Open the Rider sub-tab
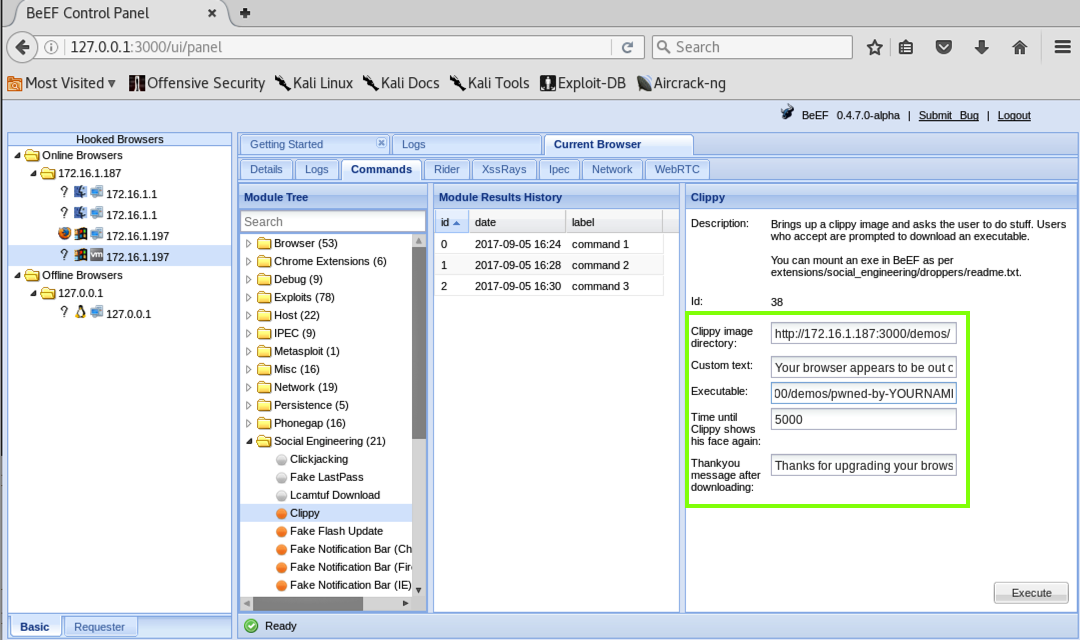 point(446,169)
